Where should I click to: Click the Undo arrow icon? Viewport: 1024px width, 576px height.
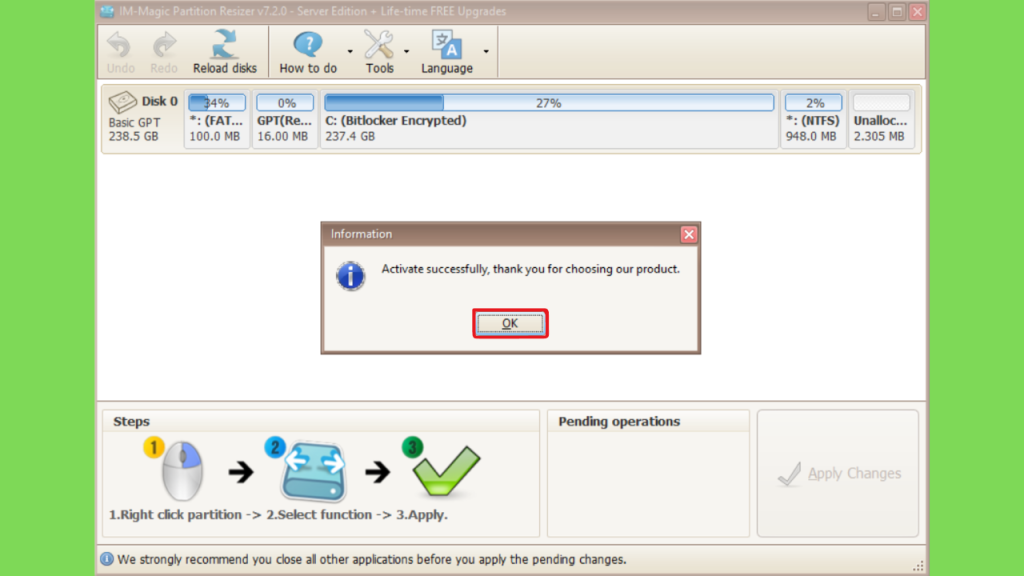pyautogui.click(x=120, y=46)
